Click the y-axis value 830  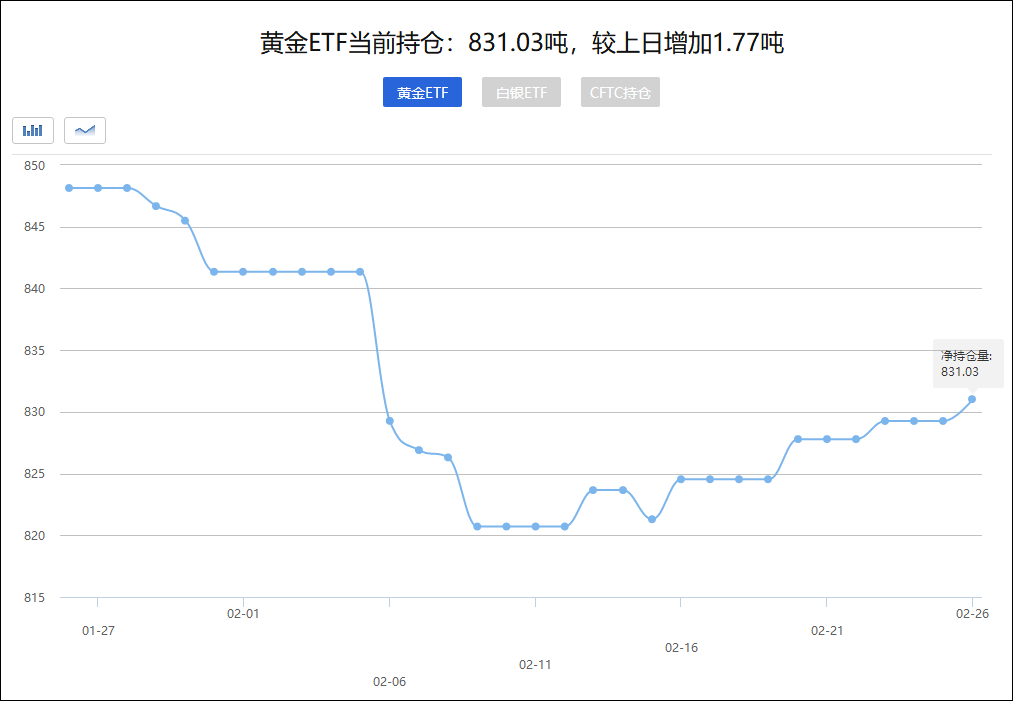pos(35,412)
